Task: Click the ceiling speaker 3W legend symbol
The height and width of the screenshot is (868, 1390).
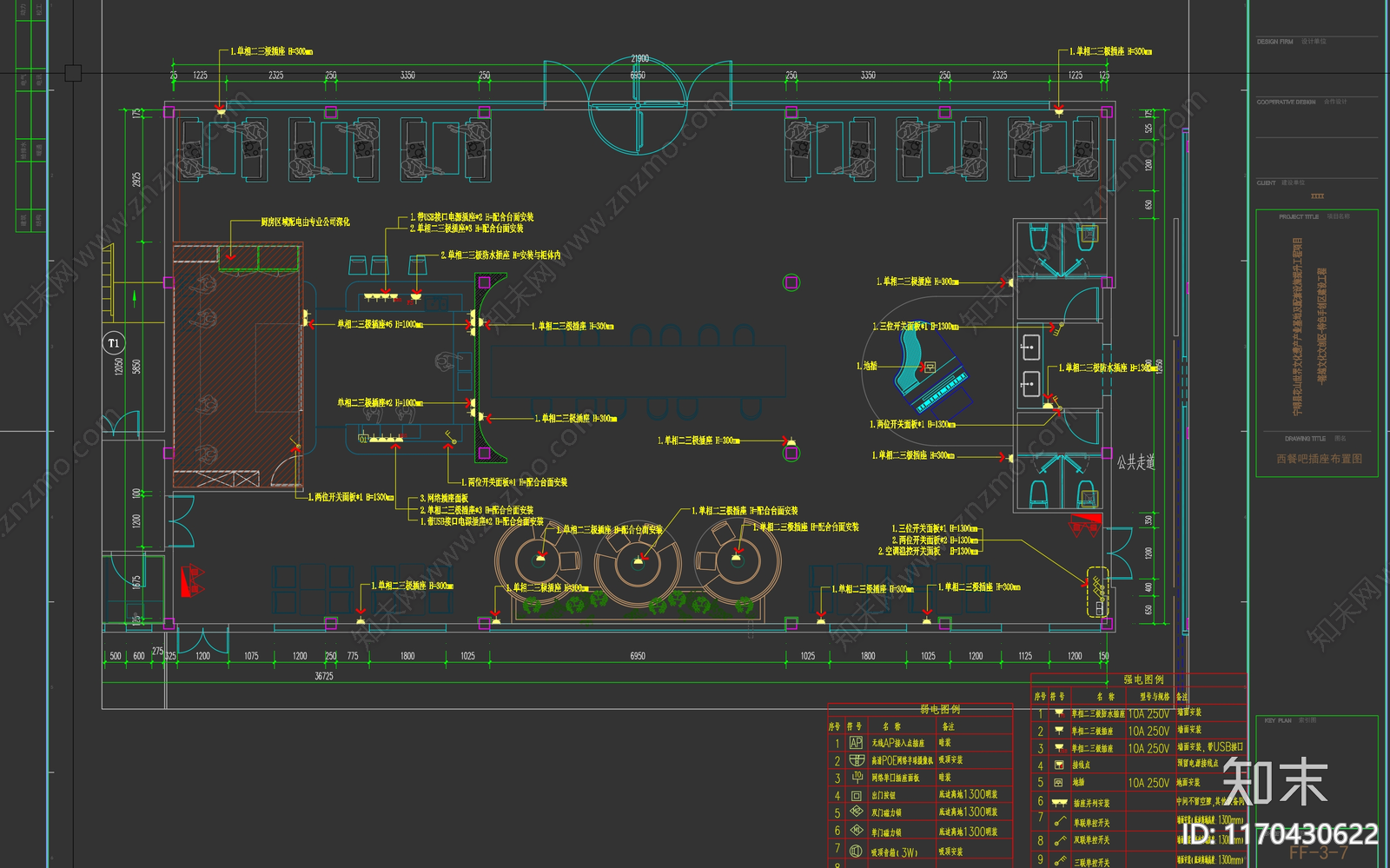Action: click(856, 851)
